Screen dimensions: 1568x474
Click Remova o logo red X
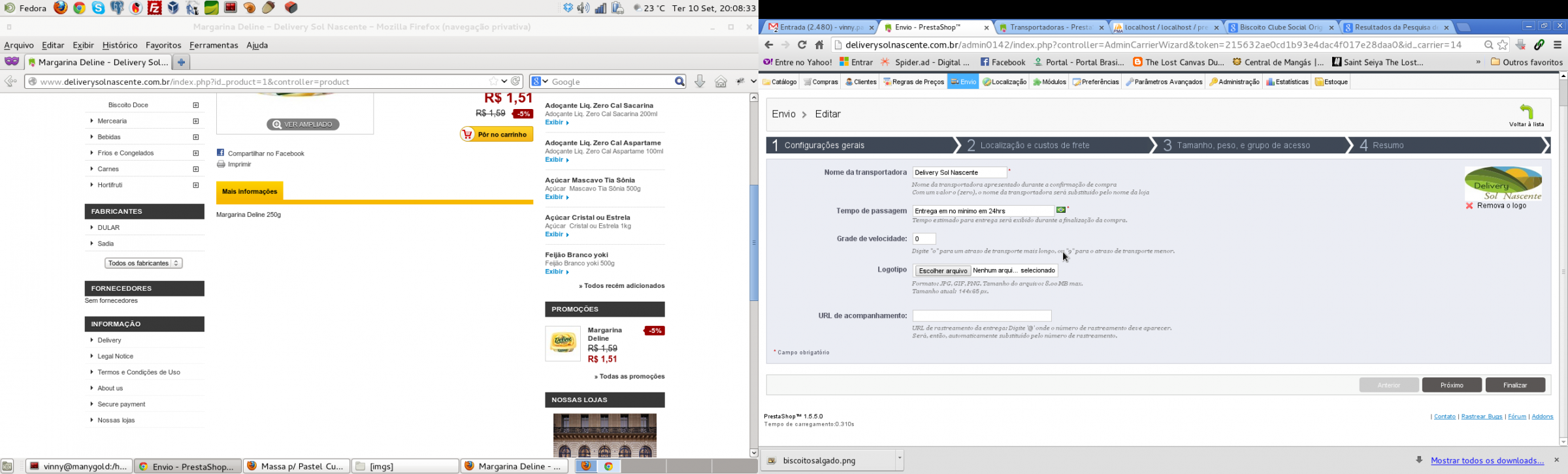click(1469, 206)
